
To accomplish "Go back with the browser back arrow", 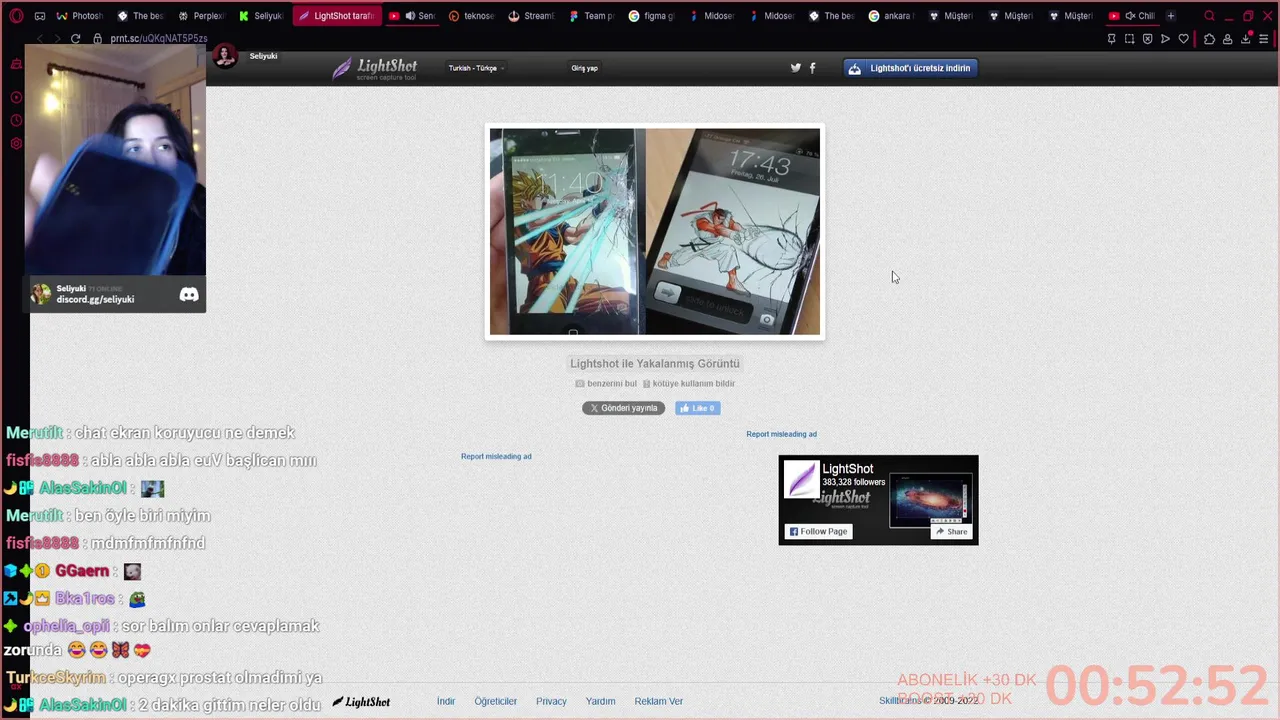I will [40, 38].
